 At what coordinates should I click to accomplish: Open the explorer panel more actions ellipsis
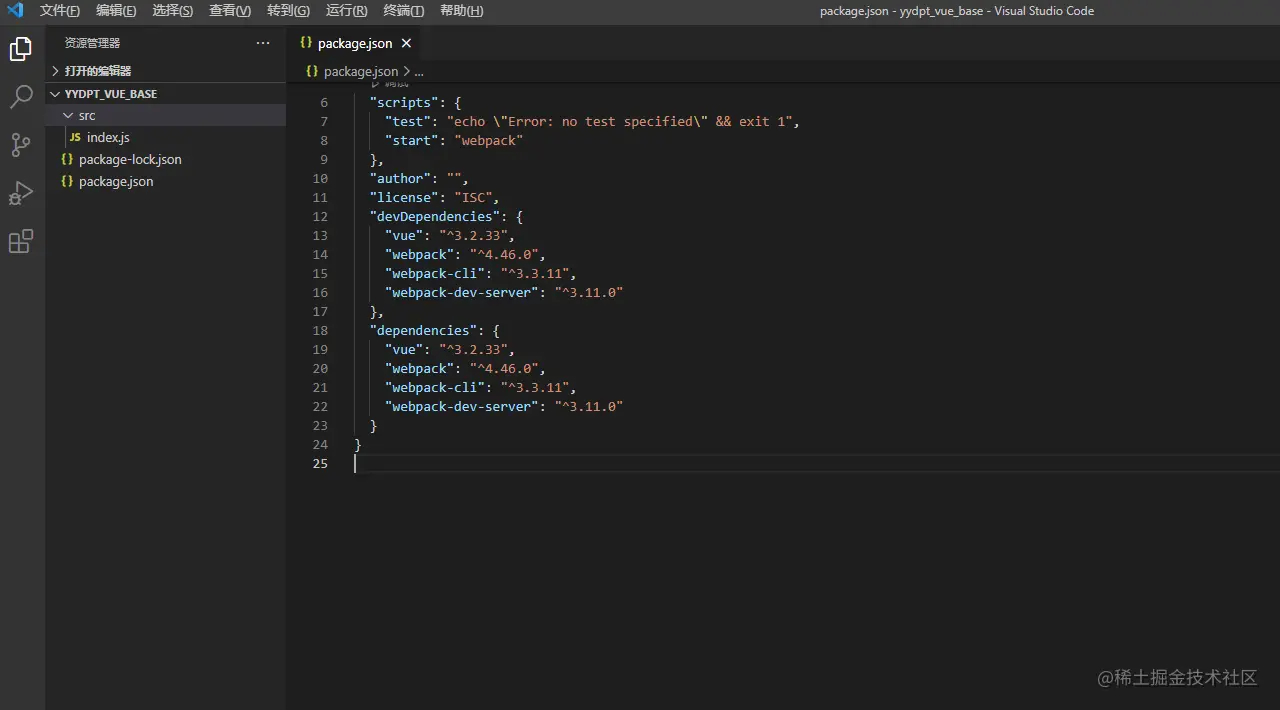(263, 43)
